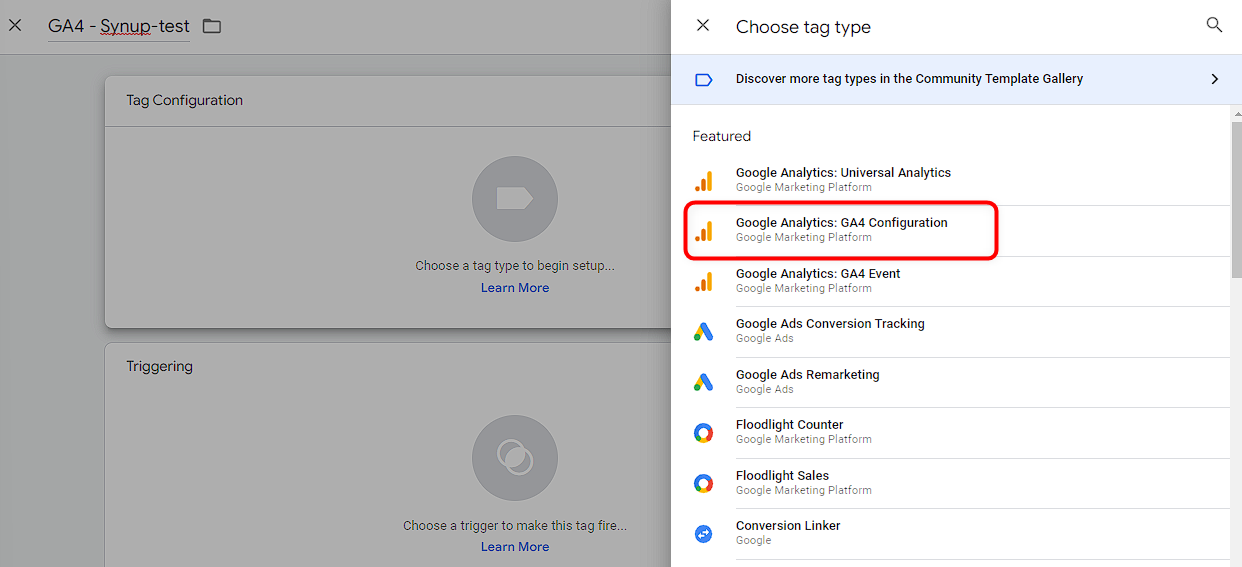Click the Google Ads Conversion Tracking icon
This screenshot has width=1242, height=567.
704,332
